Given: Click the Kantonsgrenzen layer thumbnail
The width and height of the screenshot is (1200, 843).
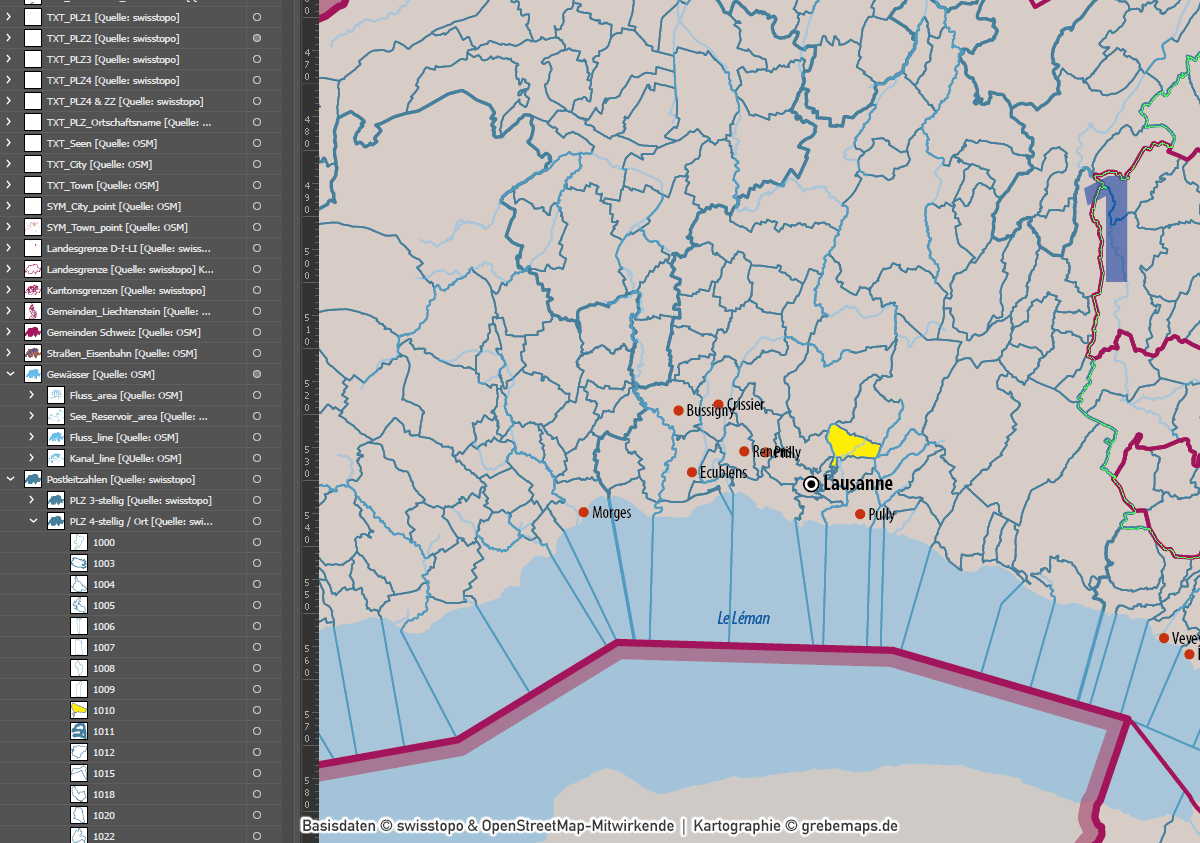Looking at the screenshot, I should click(33, 290).
